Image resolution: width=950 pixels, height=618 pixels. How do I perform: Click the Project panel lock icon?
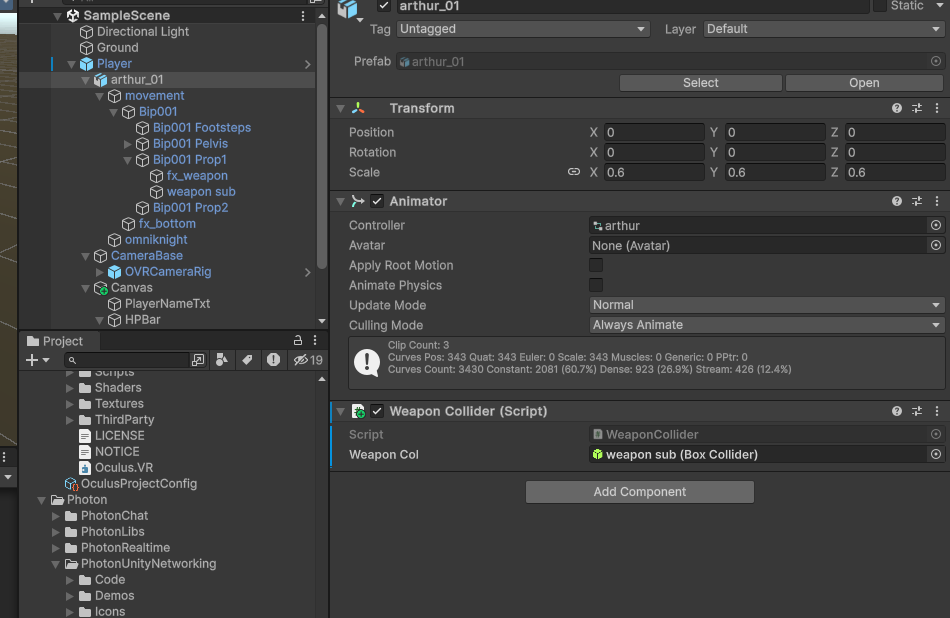(x=297, y=341)
